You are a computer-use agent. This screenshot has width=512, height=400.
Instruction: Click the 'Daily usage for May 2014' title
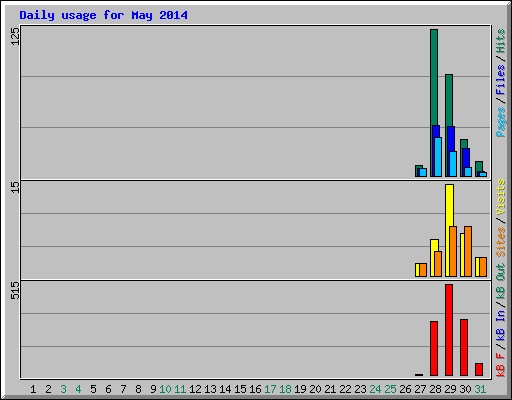coord(103,15)
